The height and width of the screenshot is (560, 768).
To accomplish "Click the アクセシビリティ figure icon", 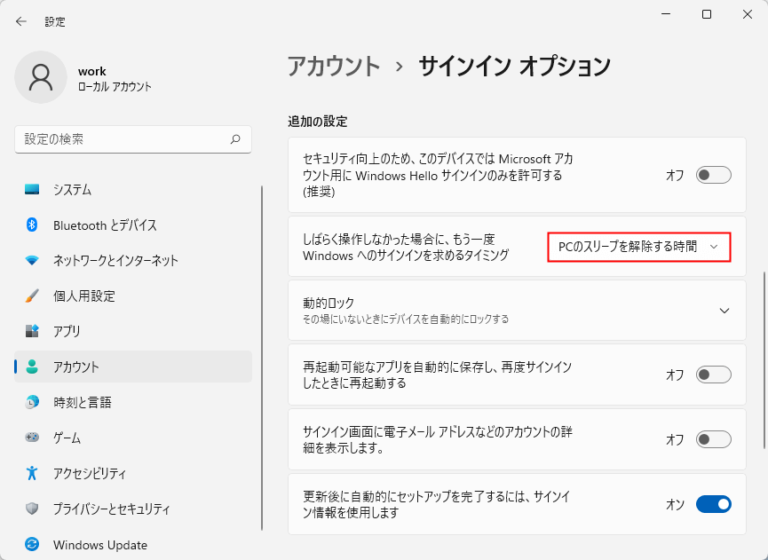I will 32,473.
